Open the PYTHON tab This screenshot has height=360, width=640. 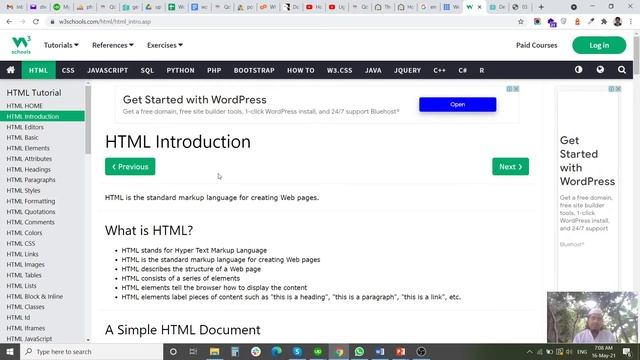(180, 70)
